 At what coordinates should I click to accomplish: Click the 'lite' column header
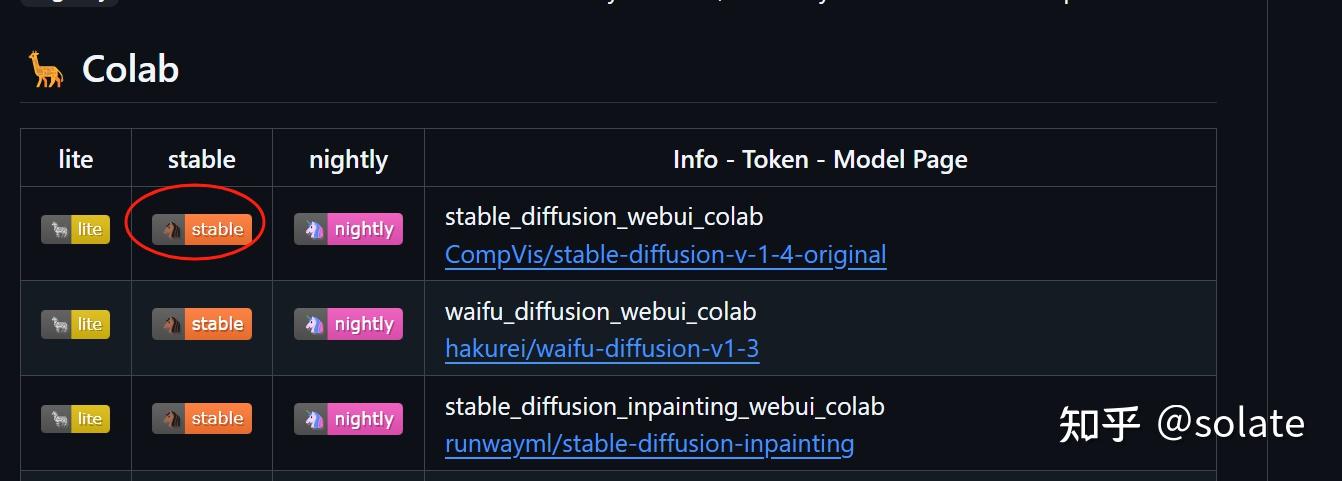coord(76,159)
